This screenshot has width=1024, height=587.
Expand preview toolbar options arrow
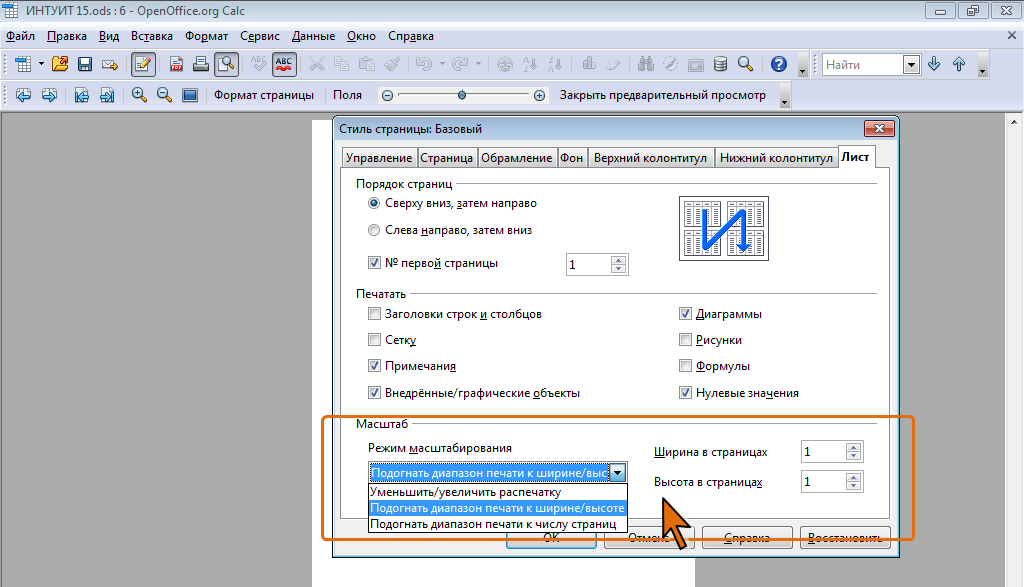(x=785, y=96)
